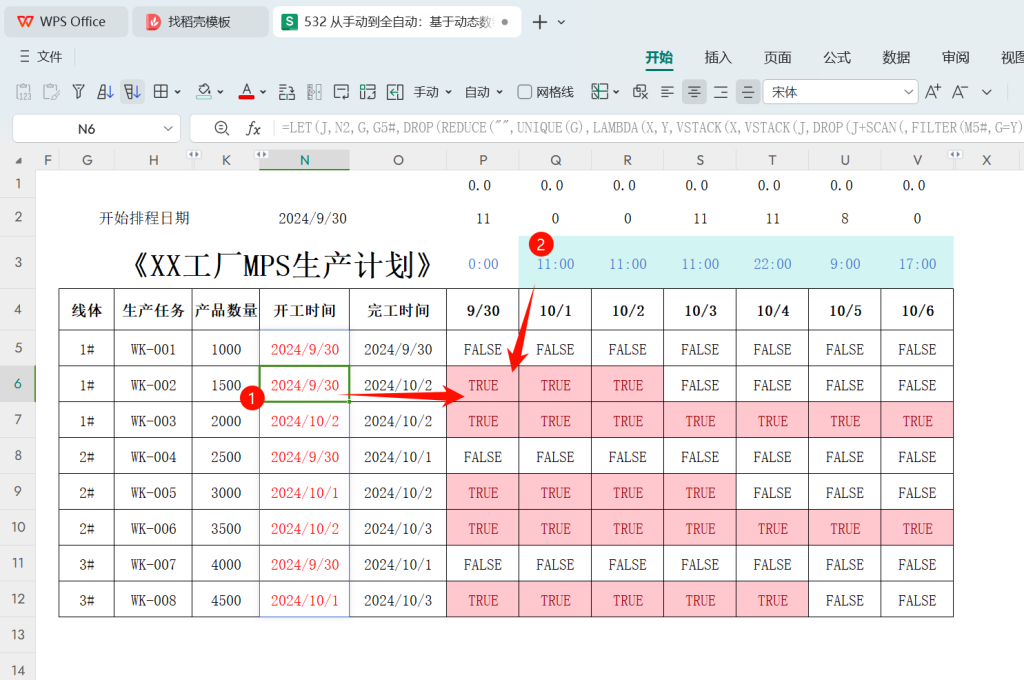The width and height of the screenshot is (1024, 680).
Task: Open the 自动 dropdown
Action: (483, 92)
